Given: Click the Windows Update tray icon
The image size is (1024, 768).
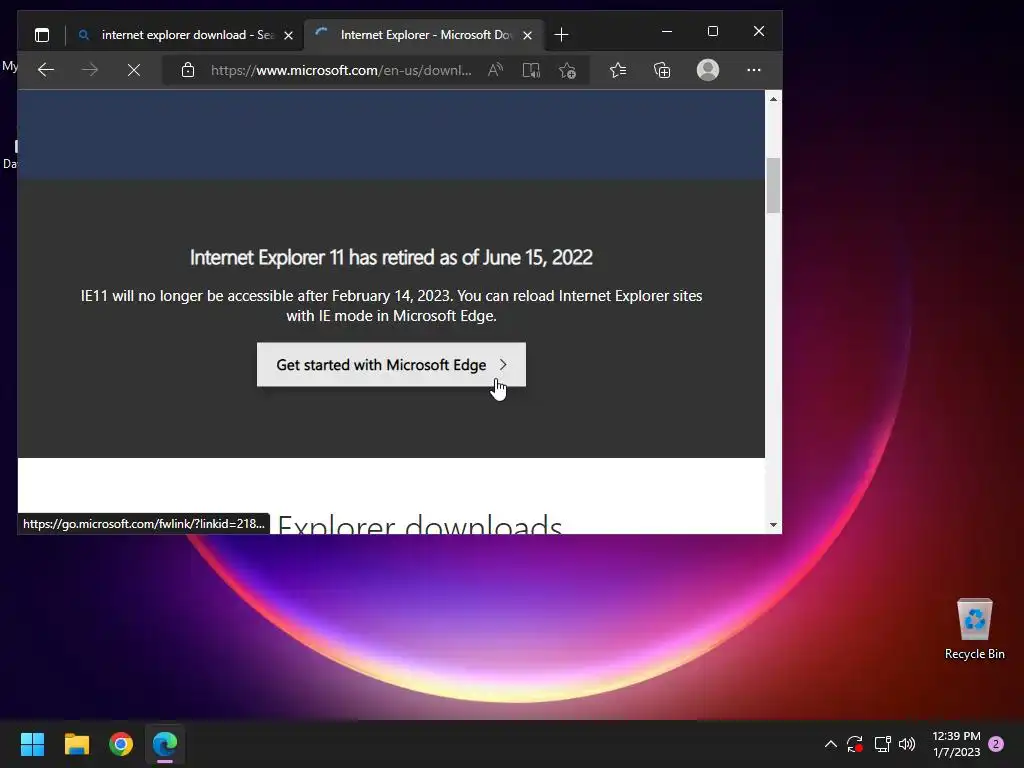Looking at the screenshot, I should [855, 744].
